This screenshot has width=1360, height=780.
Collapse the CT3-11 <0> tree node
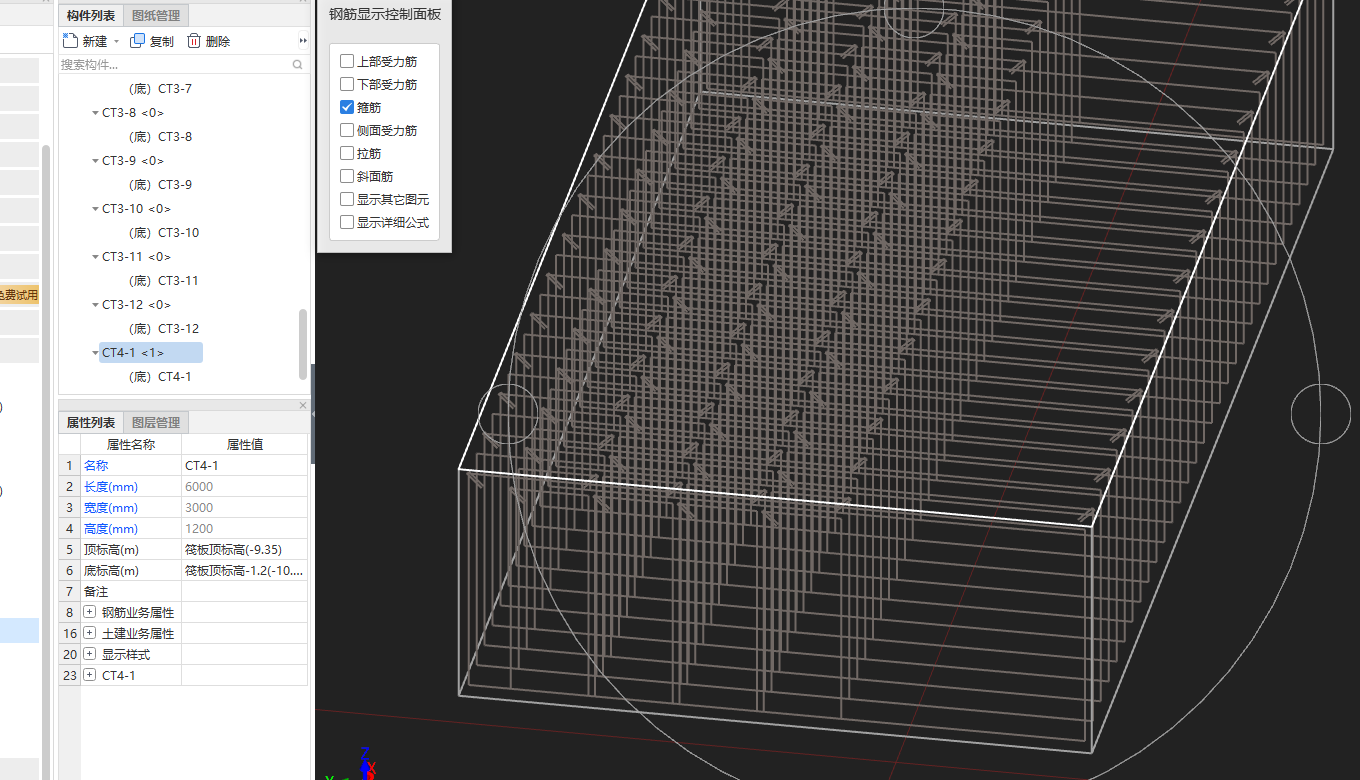pos(95,257)
